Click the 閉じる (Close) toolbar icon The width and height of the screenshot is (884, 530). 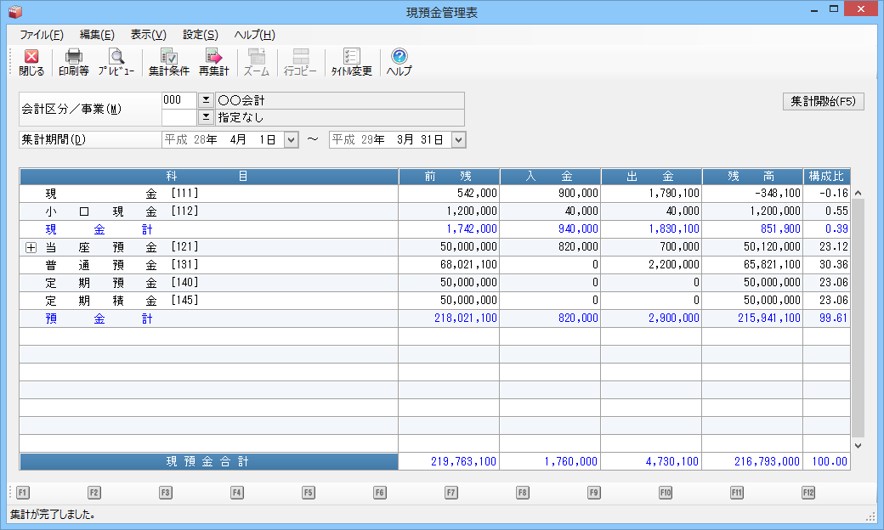pyautogui.click(x=31, y=62)
